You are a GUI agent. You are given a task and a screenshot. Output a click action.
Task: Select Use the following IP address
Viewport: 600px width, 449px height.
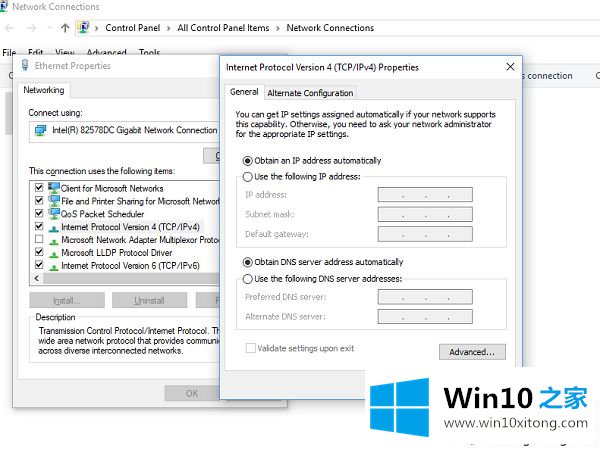tap(247, 177)
